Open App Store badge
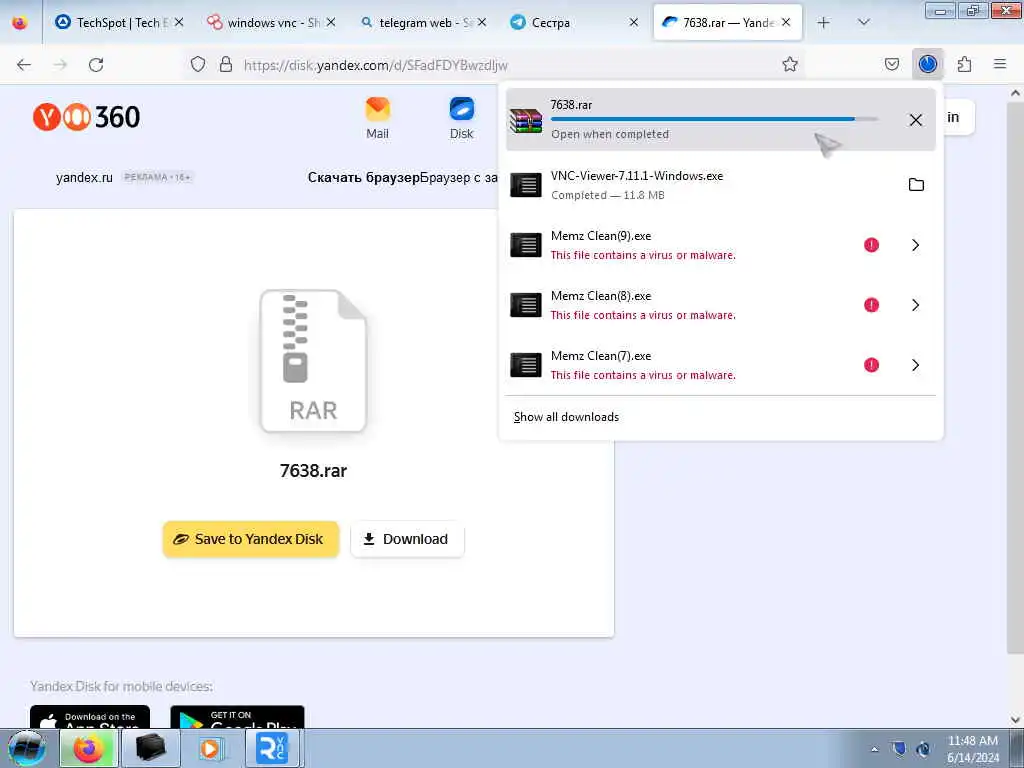Screen dimensions: 1024x768 tap(90, 717)
